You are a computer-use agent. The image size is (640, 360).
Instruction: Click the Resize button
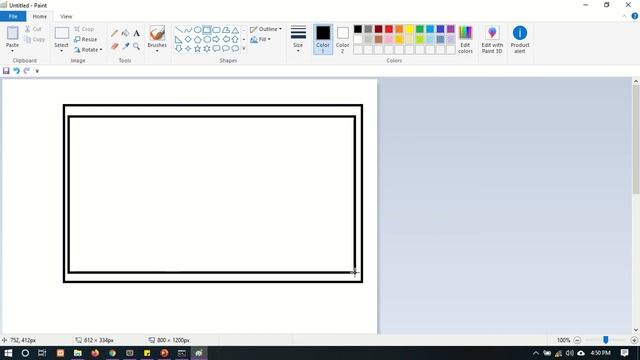pyautogui.click(x=86, y=40)
